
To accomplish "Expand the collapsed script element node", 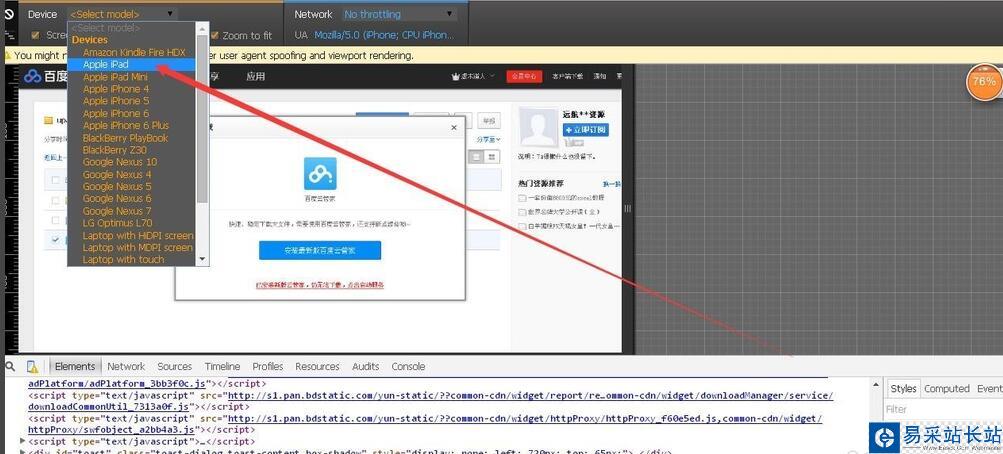I will coord(24,441).
